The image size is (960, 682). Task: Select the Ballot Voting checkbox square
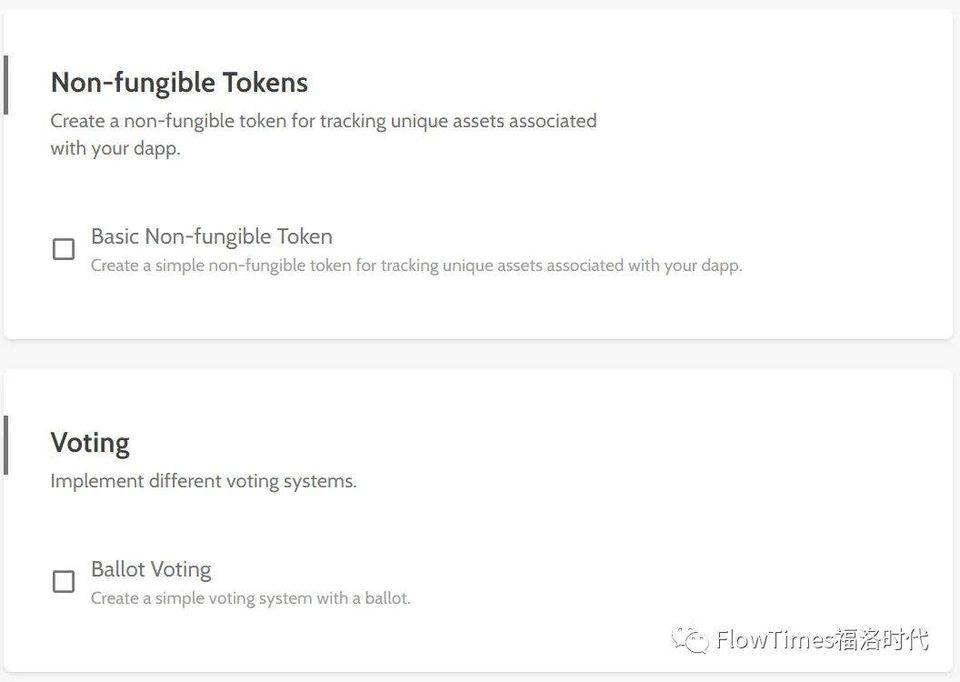(x=63, y=581)
